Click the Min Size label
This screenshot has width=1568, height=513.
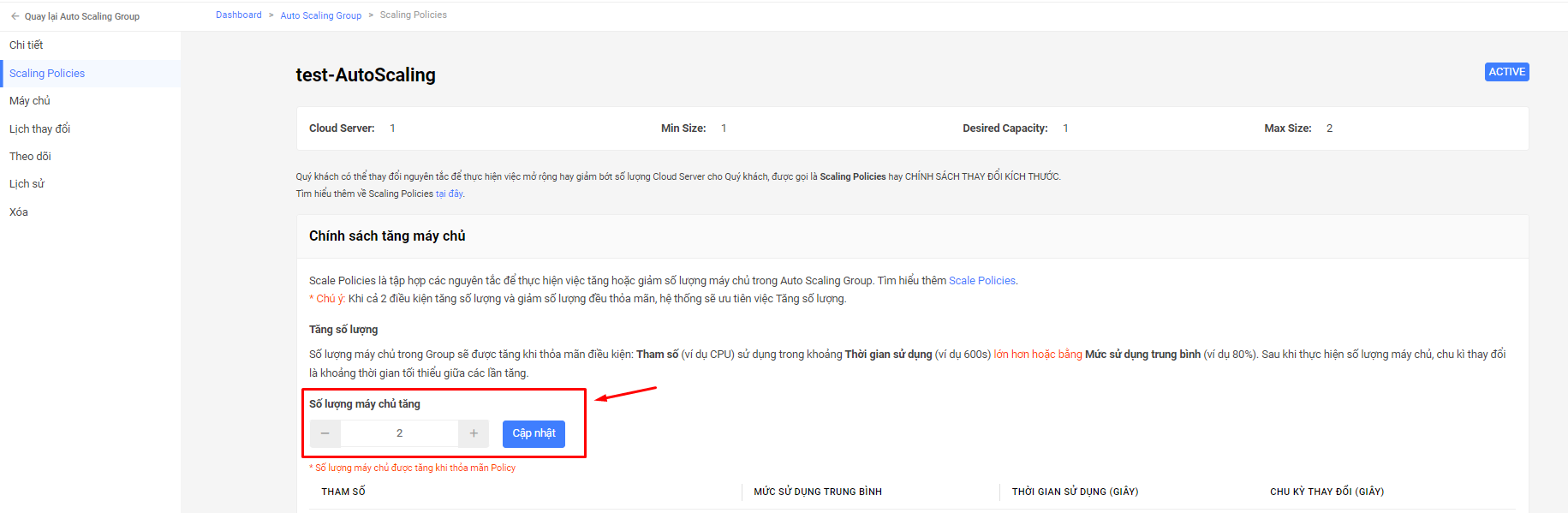(683, 128)
